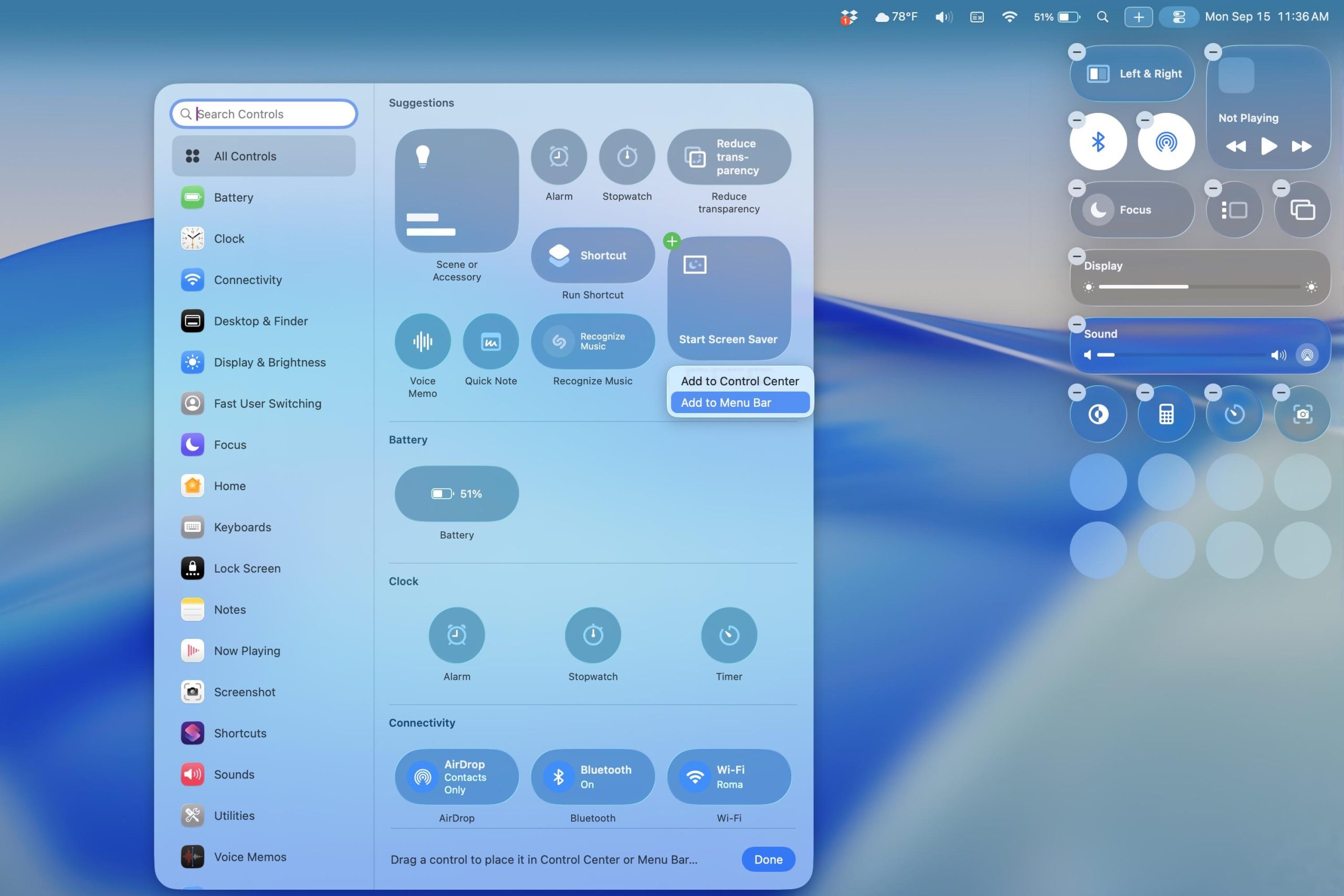Select the Screenshot category in the sidebar
1344x896 pixels.
pyautogui.click(x=245, y=692)
